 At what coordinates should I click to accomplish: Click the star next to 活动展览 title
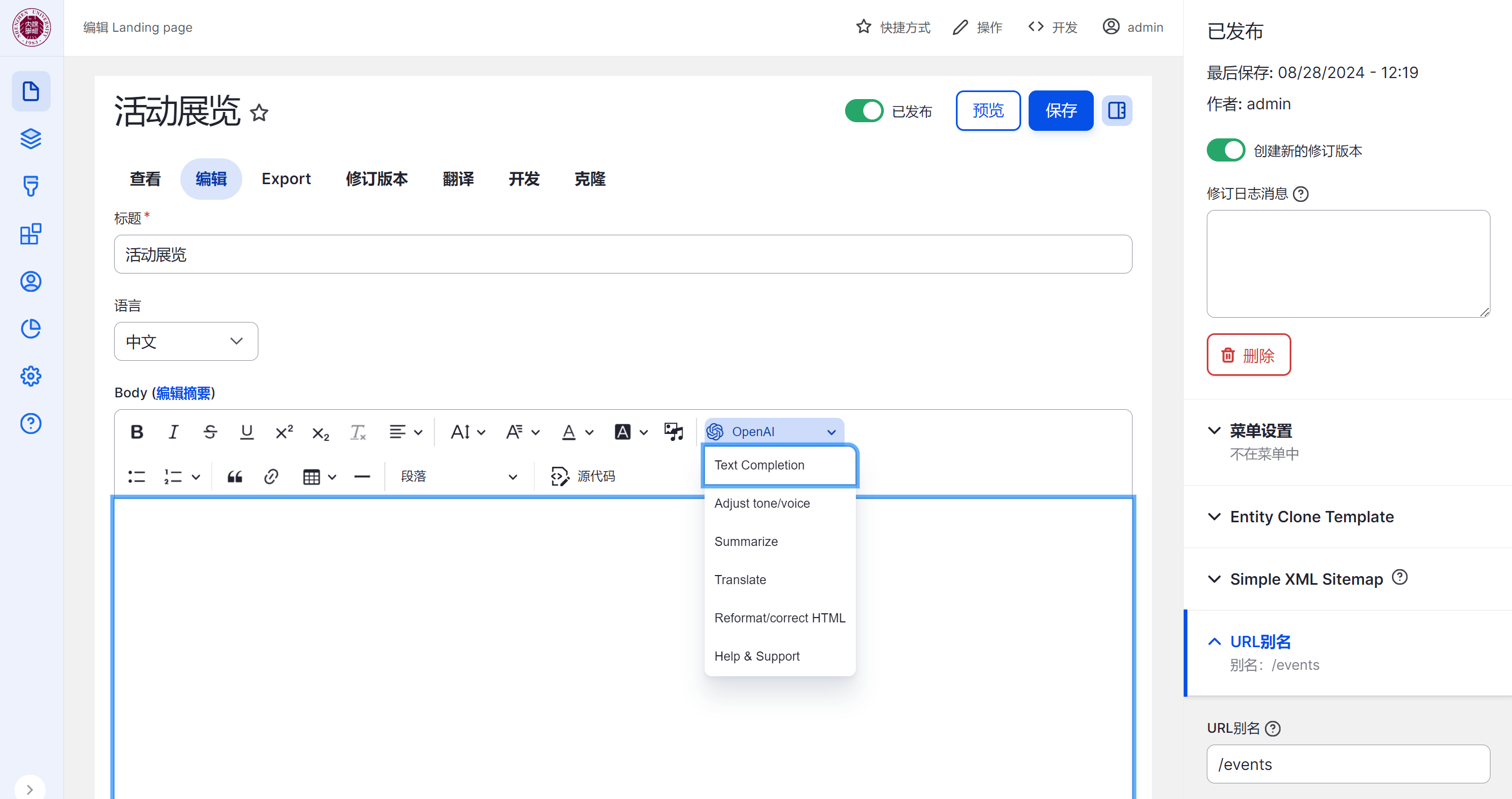click(x=259, y=112)
